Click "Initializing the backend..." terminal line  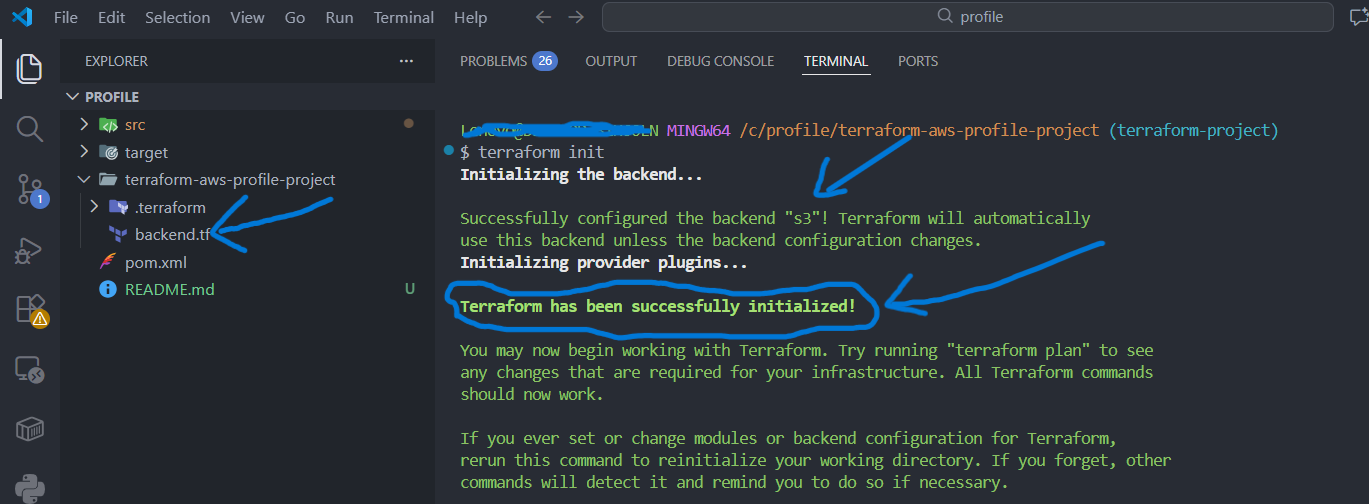[581, 175]
